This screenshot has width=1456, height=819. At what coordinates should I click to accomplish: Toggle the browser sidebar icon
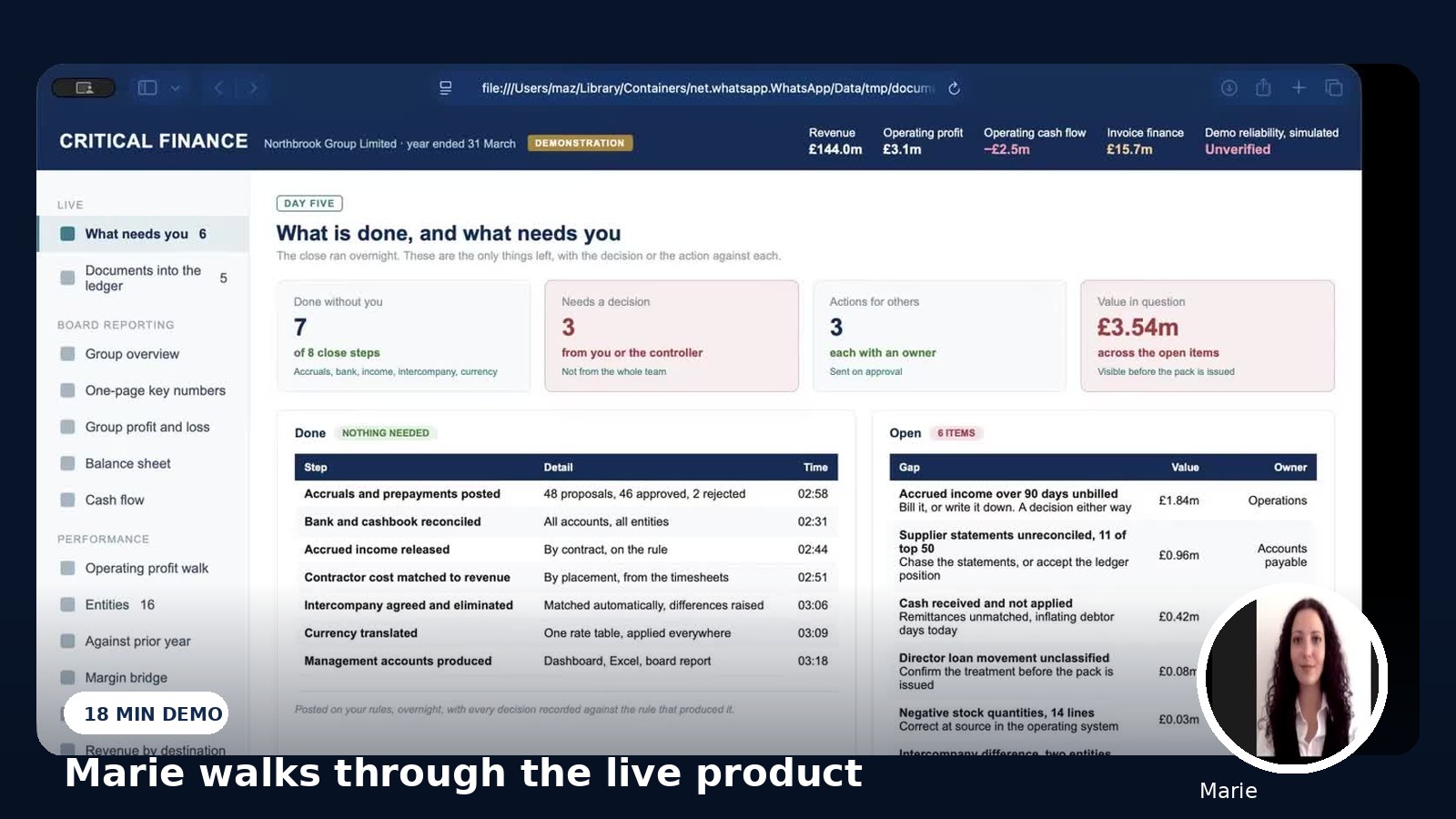pyautogui.click(x=147, y=87)
